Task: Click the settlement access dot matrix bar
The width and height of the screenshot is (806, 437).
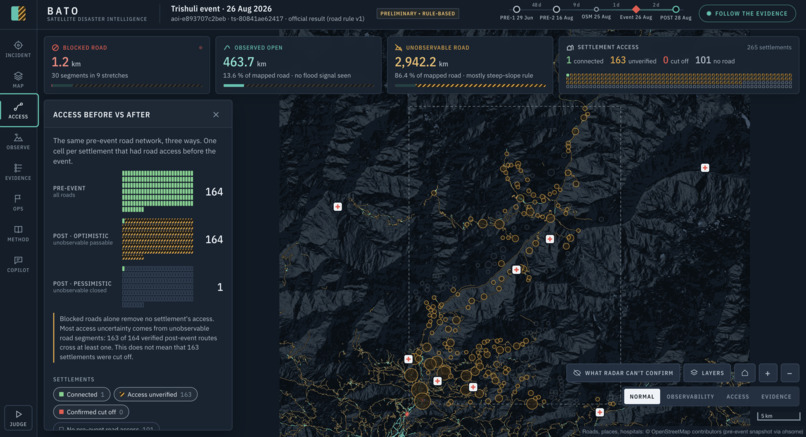Action: click(x=679, y=80)
